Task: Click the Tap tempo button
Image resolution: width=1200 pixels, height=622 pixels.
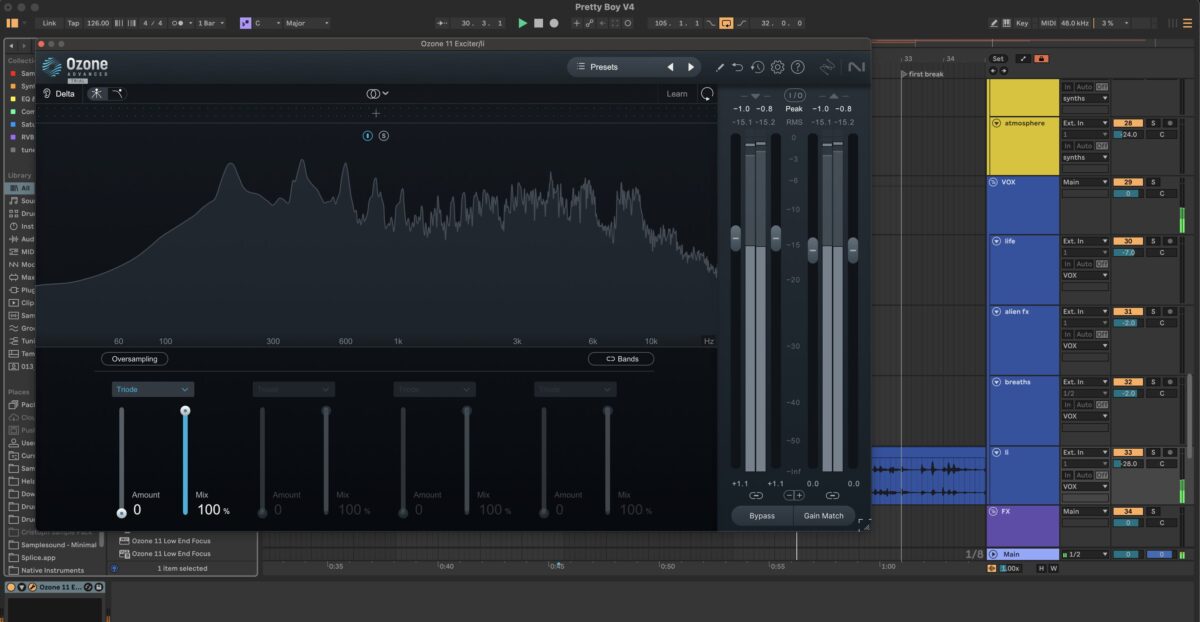Action: click(x=73, y=23)
